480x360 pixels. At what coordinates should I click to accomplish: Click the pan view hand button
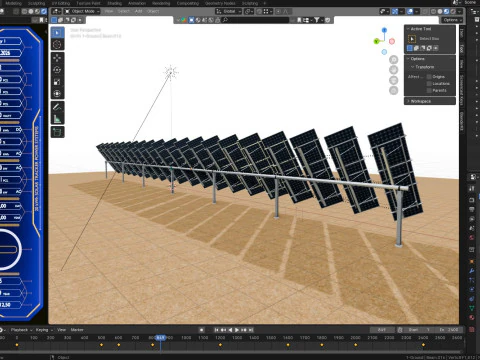coord(394,70)
